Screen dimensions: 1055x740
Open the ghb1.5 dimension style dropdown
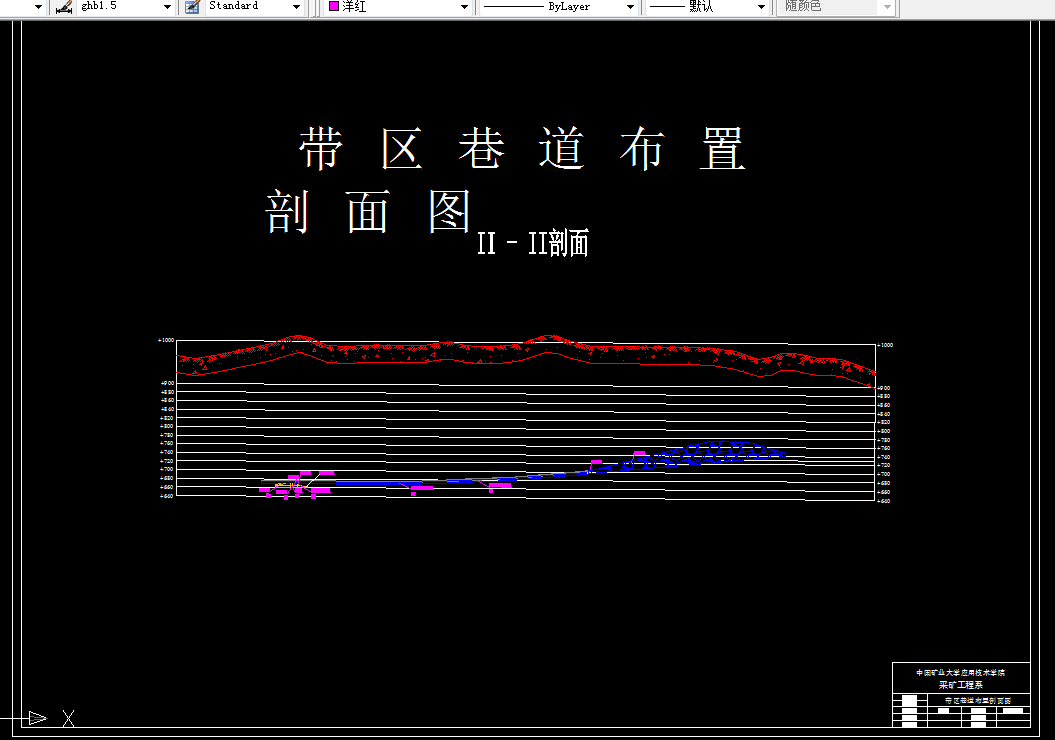coord(165,6)
